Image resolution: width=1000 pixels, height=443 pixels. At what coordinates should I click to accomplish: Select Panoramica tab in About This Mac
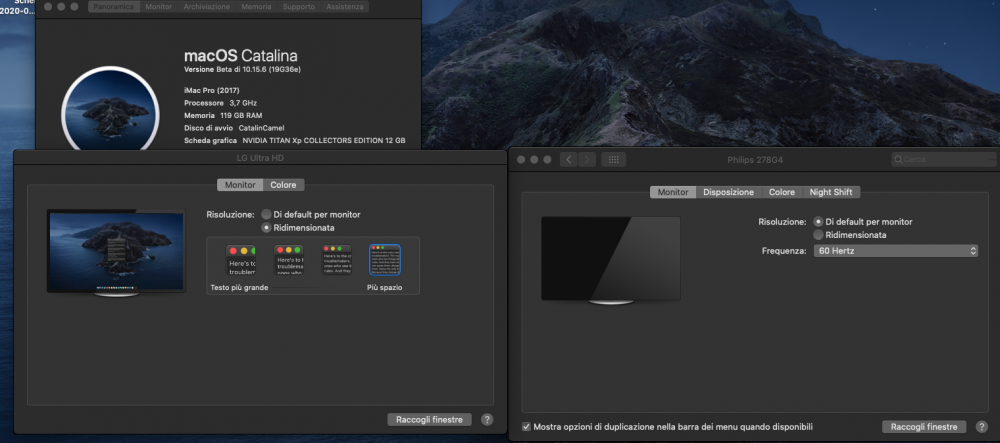click(114, 7)
